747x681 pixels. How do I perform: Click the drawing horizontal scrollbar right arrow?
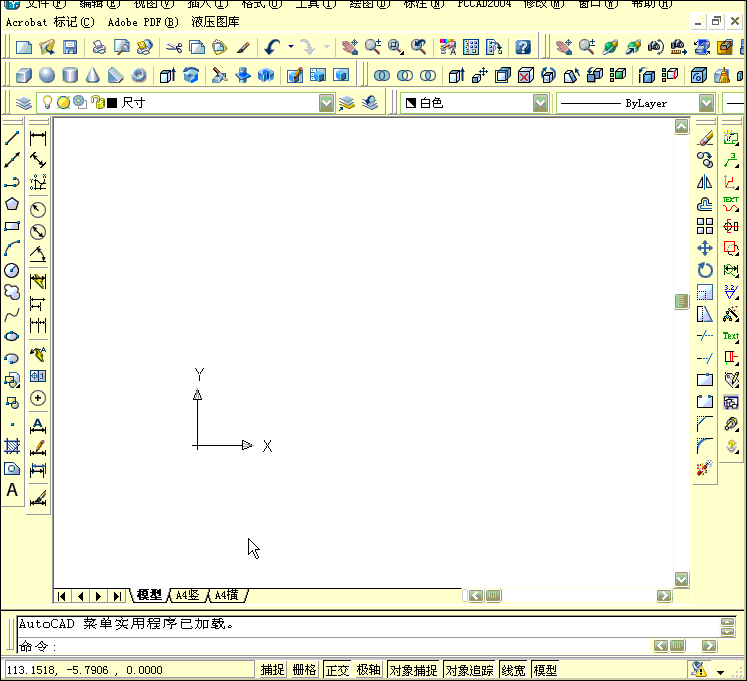click(664, 596)
